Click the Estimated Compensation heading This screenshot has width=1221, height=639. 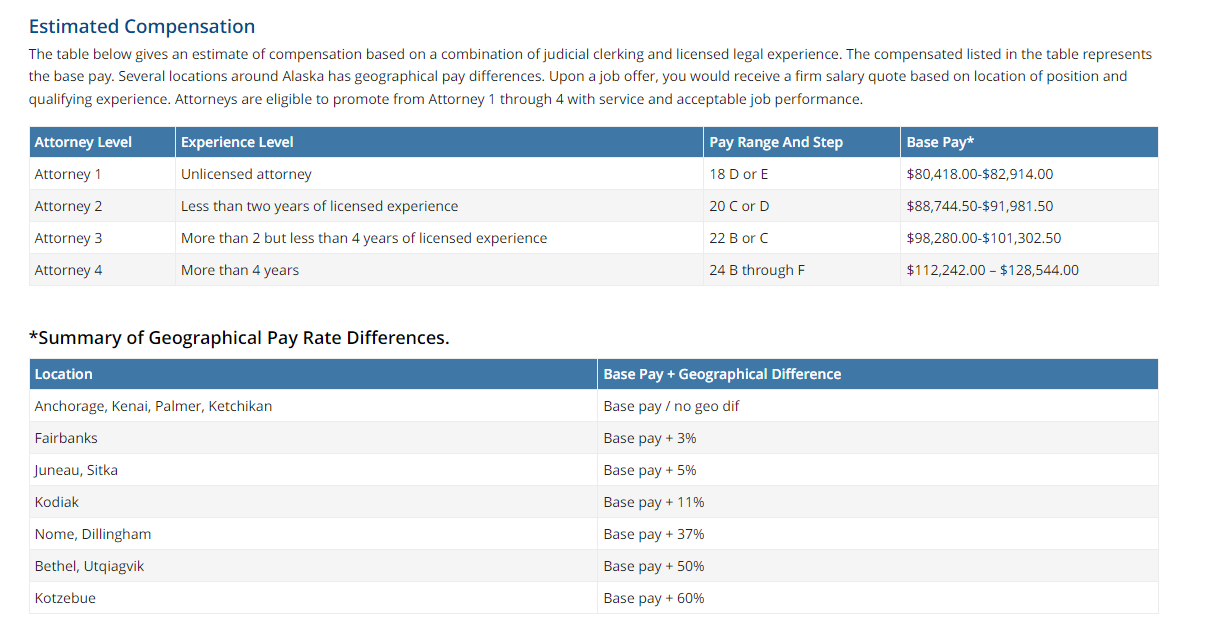coord(142,27)
